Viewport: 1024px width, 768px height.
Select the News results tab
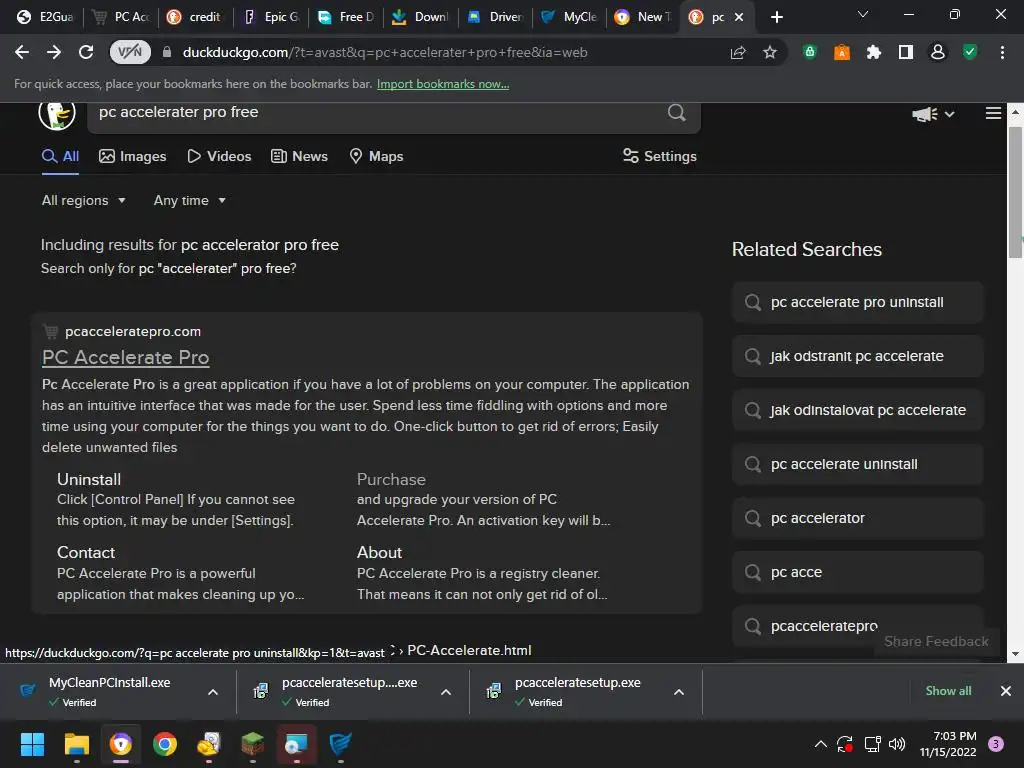click(x=300, y=156)
